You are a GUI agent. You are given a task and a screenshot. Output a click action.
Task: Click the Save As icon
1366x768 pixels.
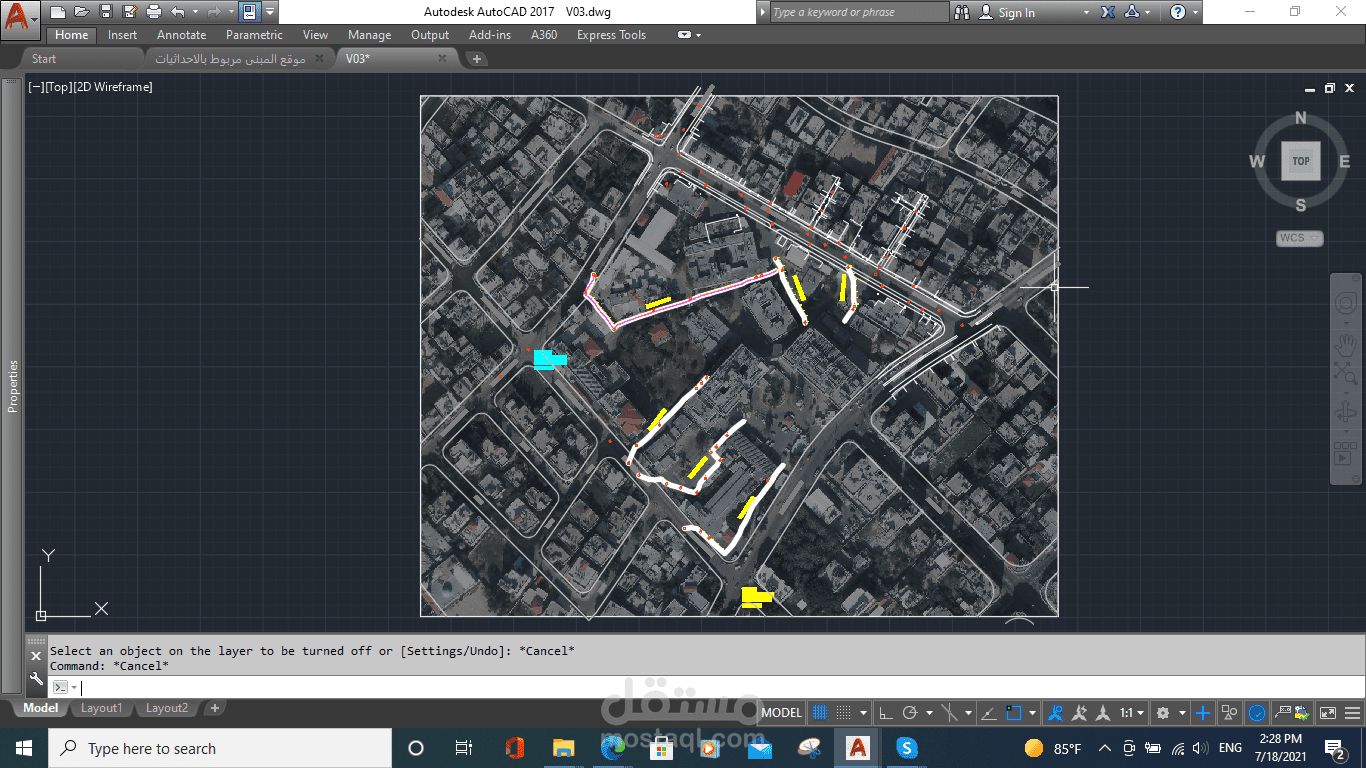pos(129,12)
